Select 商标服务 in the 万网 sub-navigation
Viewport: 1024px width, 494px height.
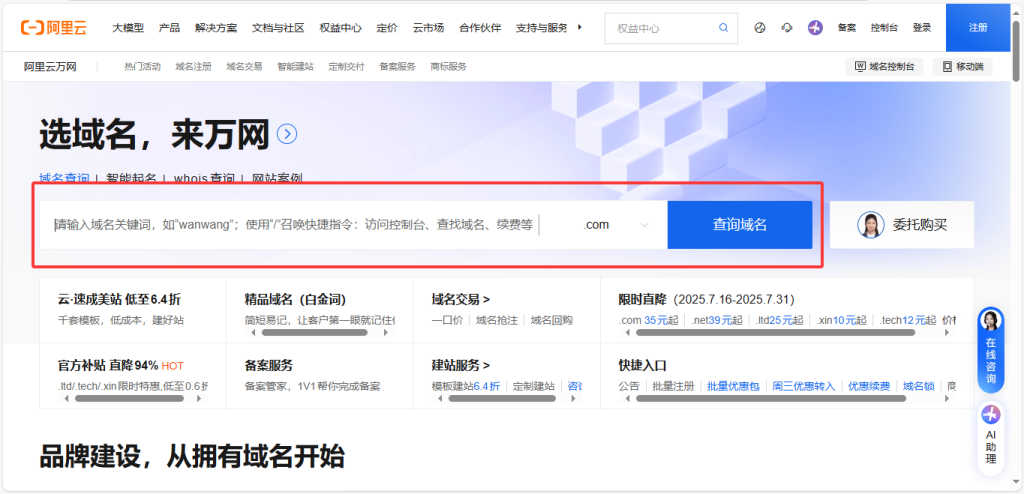(448, 67)
